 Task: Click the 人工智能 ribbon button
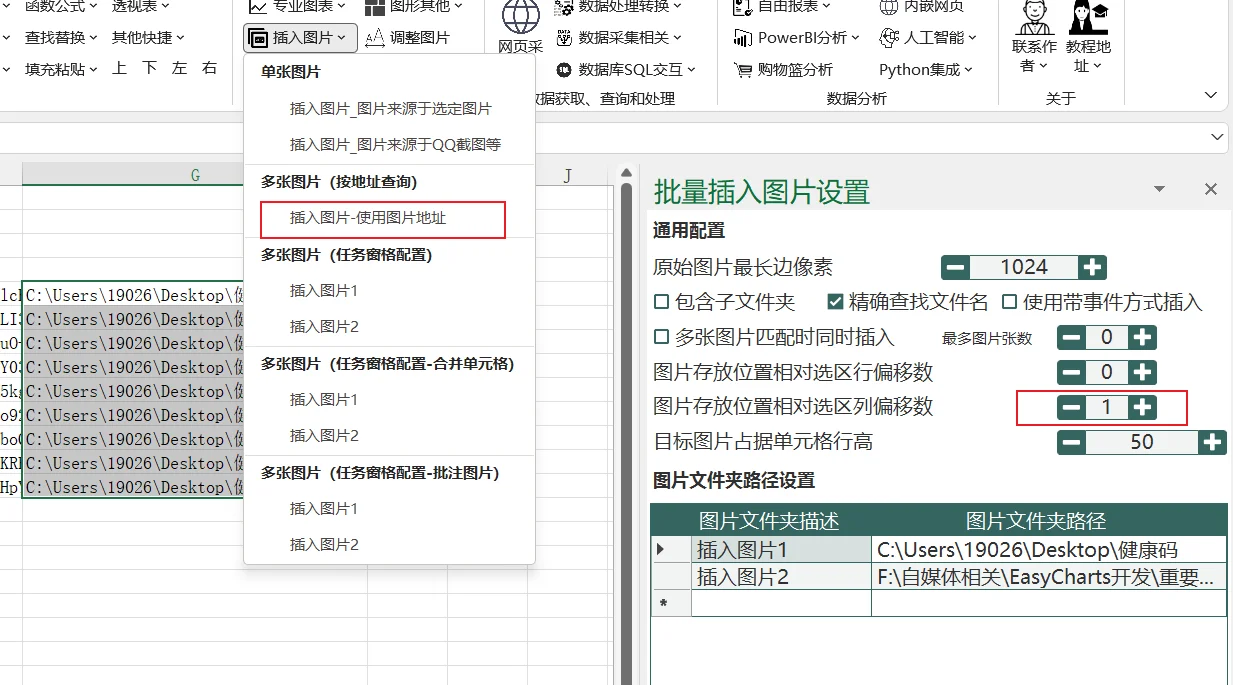click(x=928, y=38)
